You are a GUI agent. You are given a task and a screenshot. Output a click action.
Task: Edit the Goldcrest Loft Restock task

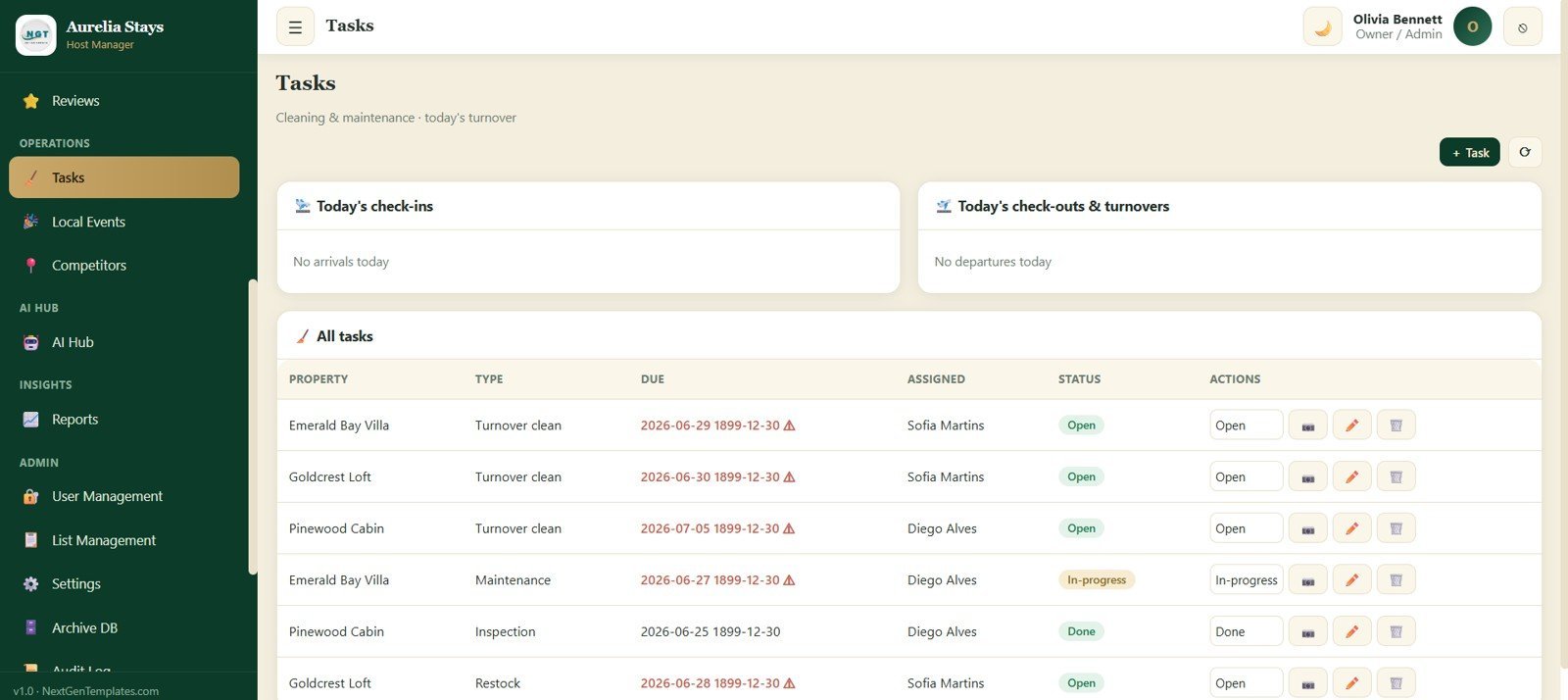1351,683
